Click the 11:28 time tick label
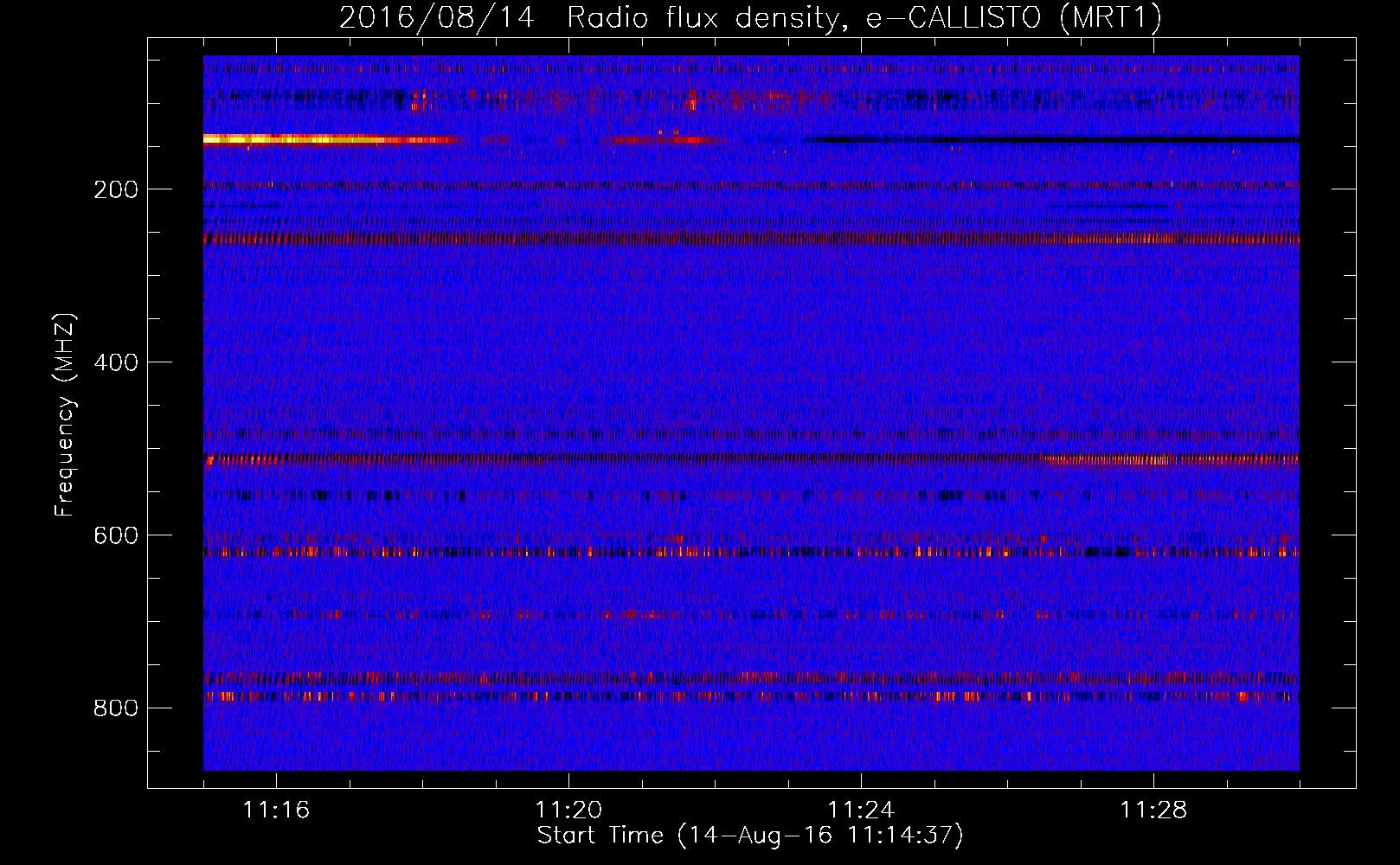 pyautogui.click(x=1153, y=810)
